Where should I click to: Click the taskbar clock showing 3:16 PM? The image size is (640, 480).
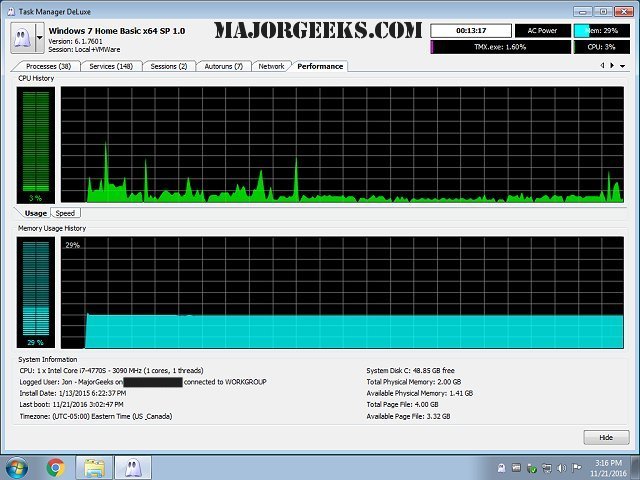pyautogui.click(x=608, y=468)
